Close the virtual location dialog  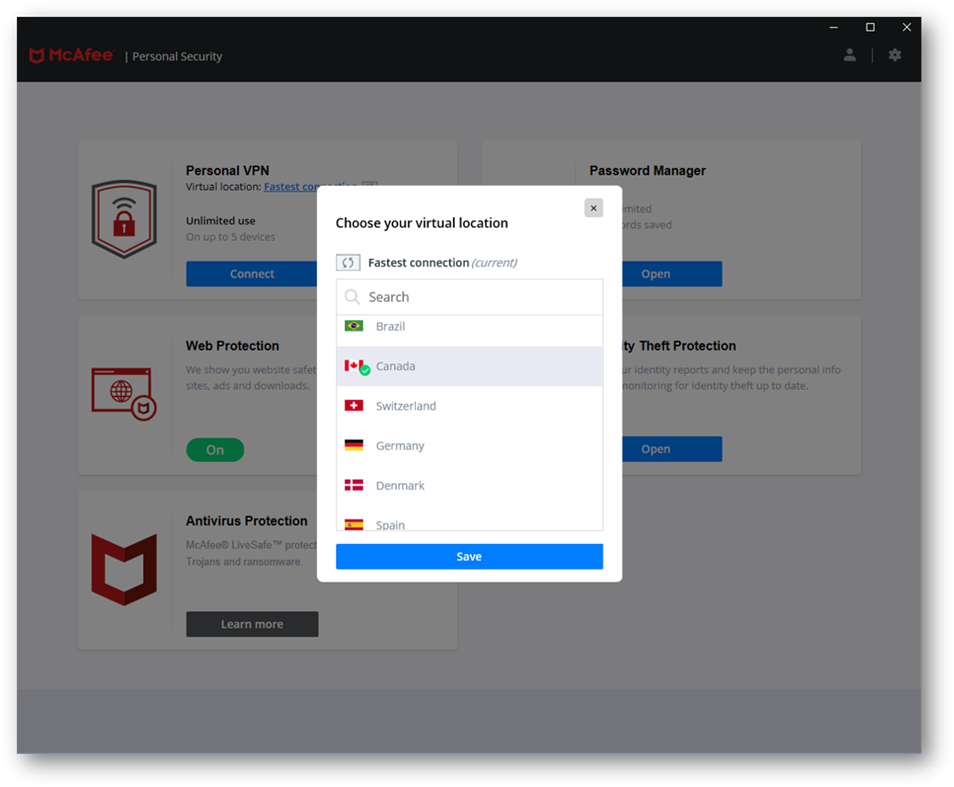tap(593, 208)
